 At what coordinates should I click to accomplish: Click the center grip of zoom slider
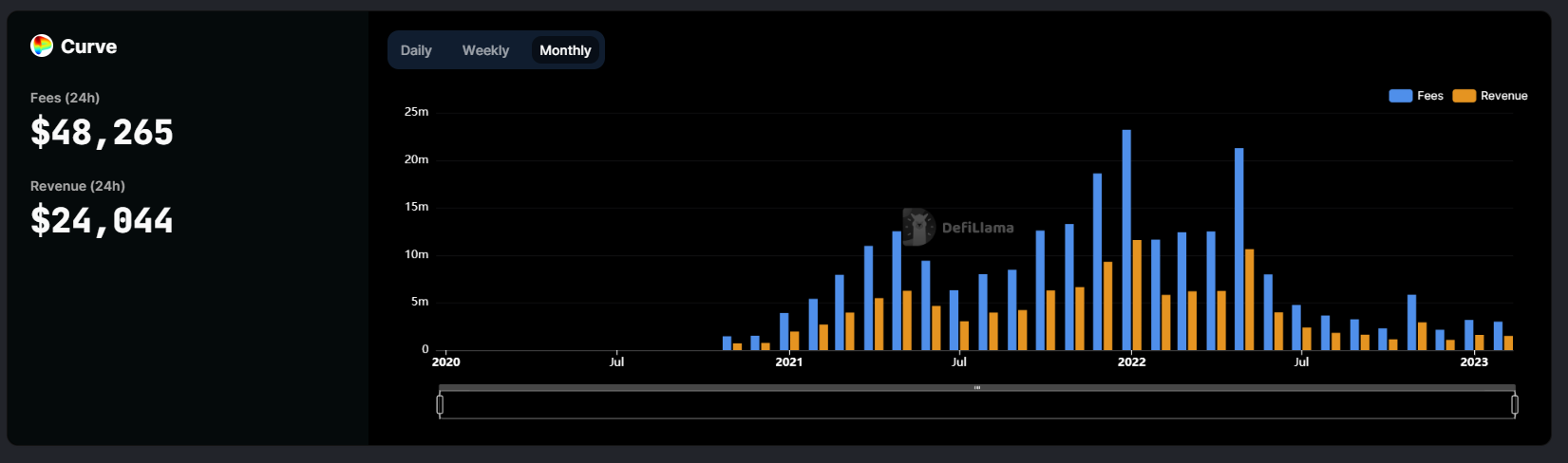click(977, 388)
